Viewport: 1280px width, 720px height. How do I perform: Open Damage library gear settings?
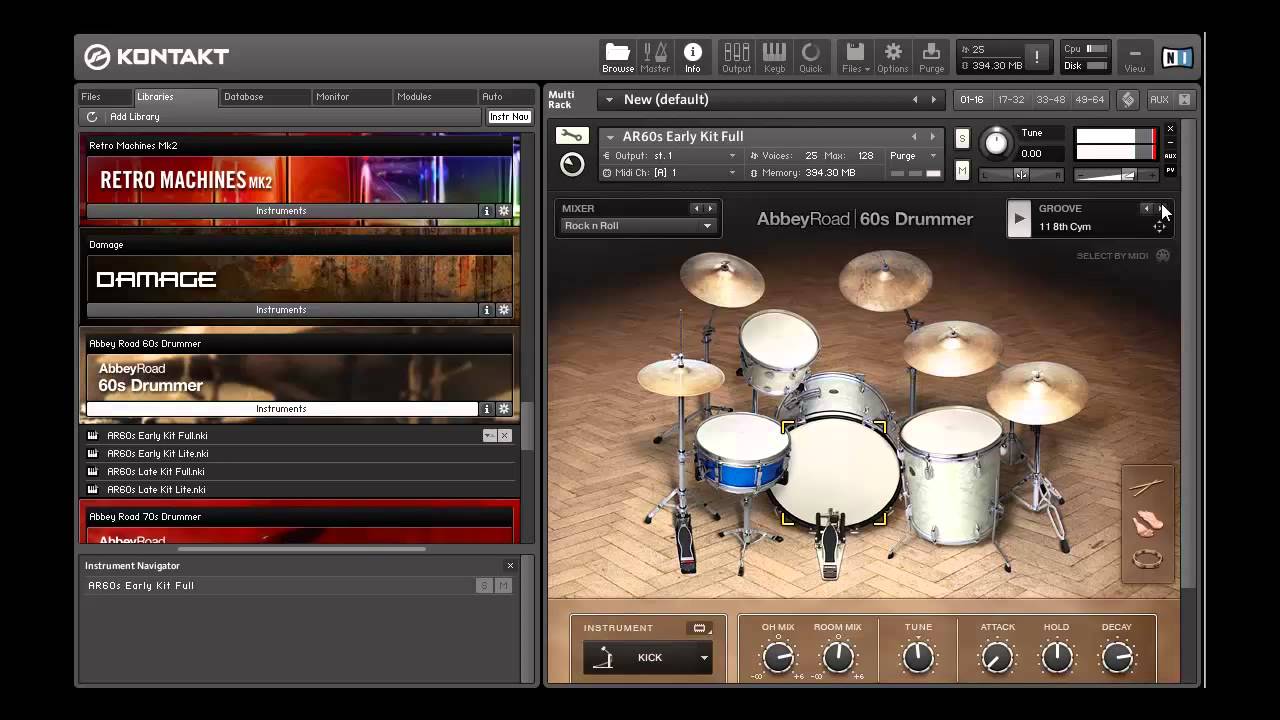point(504,310)
